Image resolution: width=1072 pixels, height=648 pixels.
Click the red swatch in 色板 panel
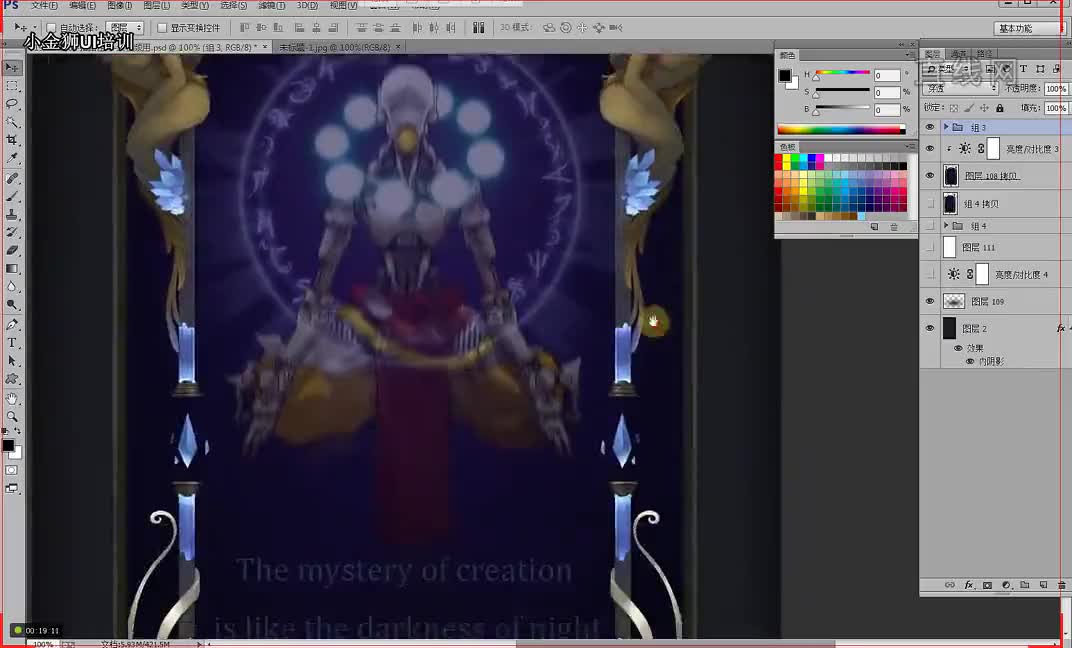tap(779, 158)
